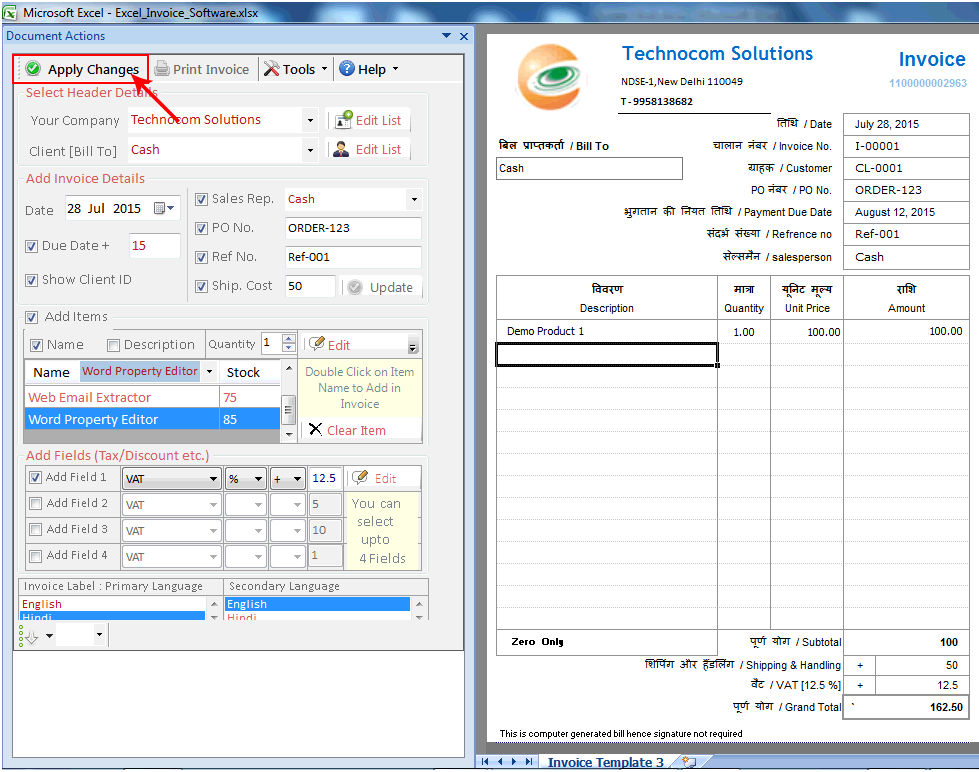This screenshot has height=772, width=979.
Task: Open the Tools menu
Action: [296, 69]
